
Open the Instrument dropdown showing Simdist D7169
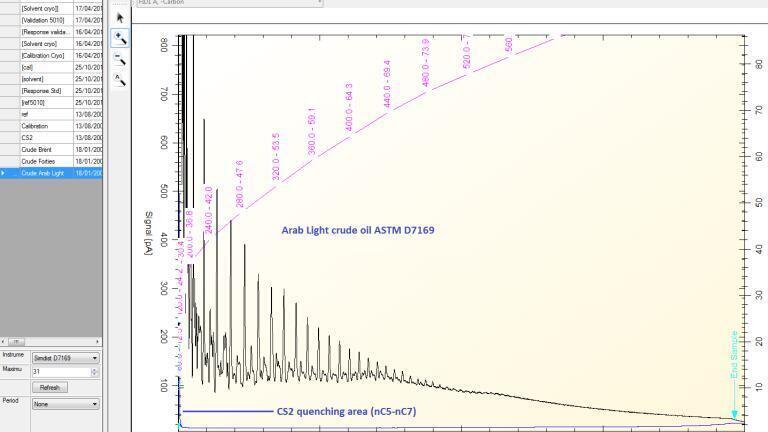pyautogui.click(x=66, y=358)
